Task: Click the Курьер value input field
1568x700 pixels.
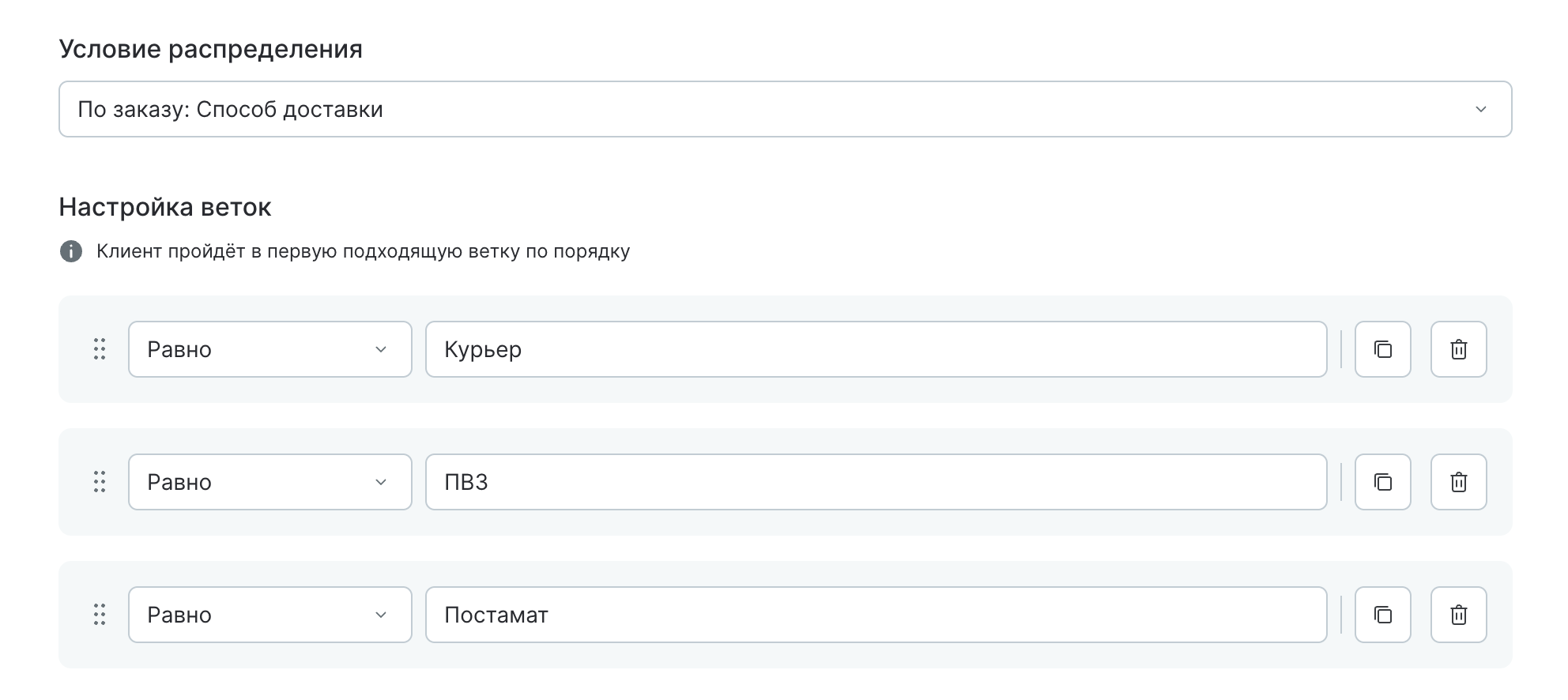Action: [876, 349]
